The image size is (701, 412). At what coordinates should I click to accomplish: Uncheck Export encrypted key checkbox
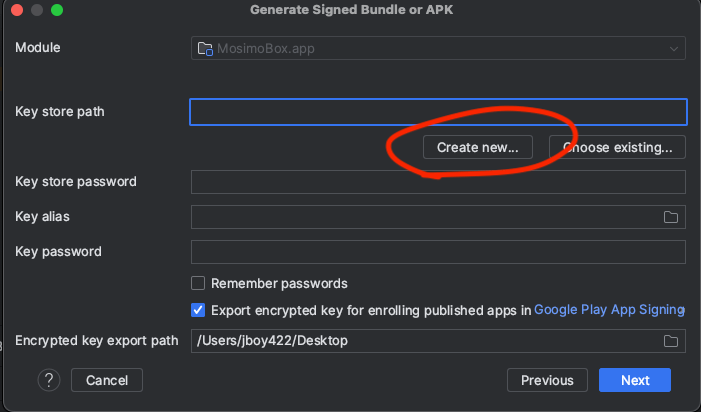(198, 310)
